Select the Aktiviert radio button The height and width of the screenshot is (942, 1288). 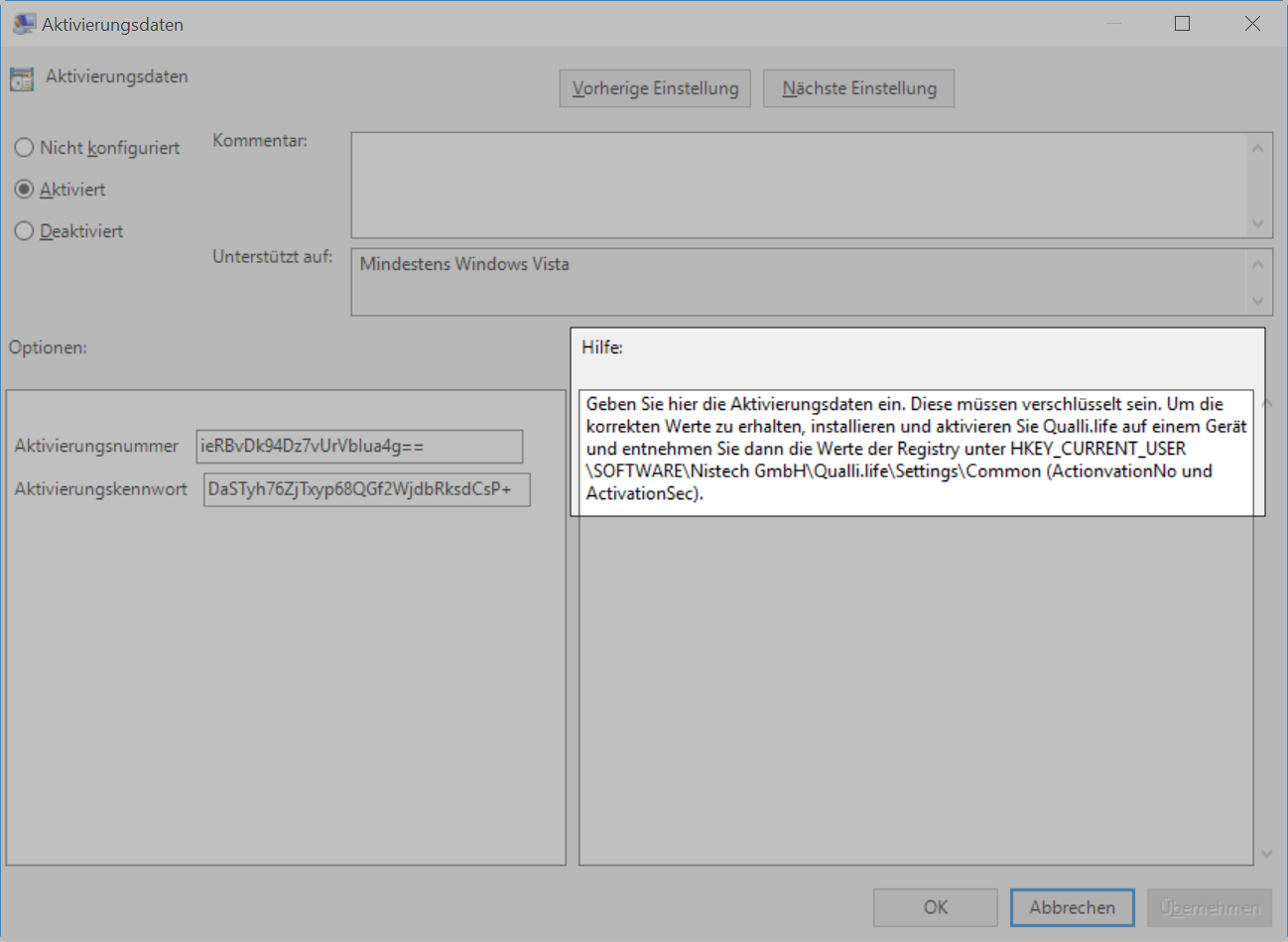(25, 190)
